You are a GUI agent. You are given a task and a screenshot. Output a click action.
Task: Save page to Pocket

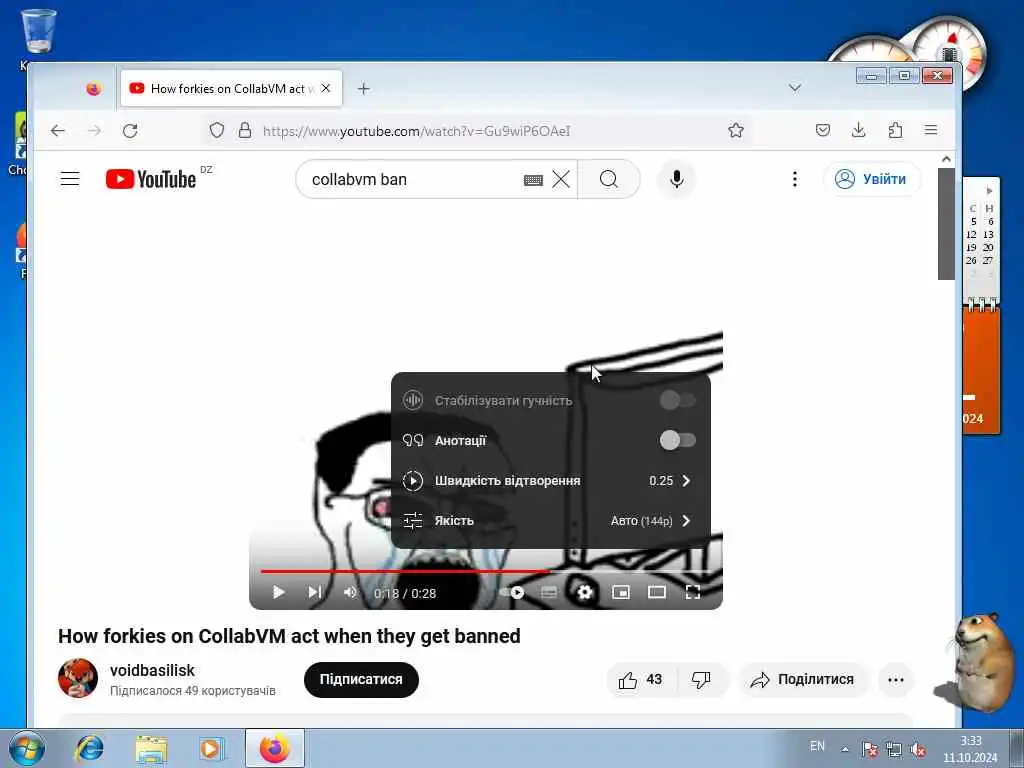[x=823, y=131]
